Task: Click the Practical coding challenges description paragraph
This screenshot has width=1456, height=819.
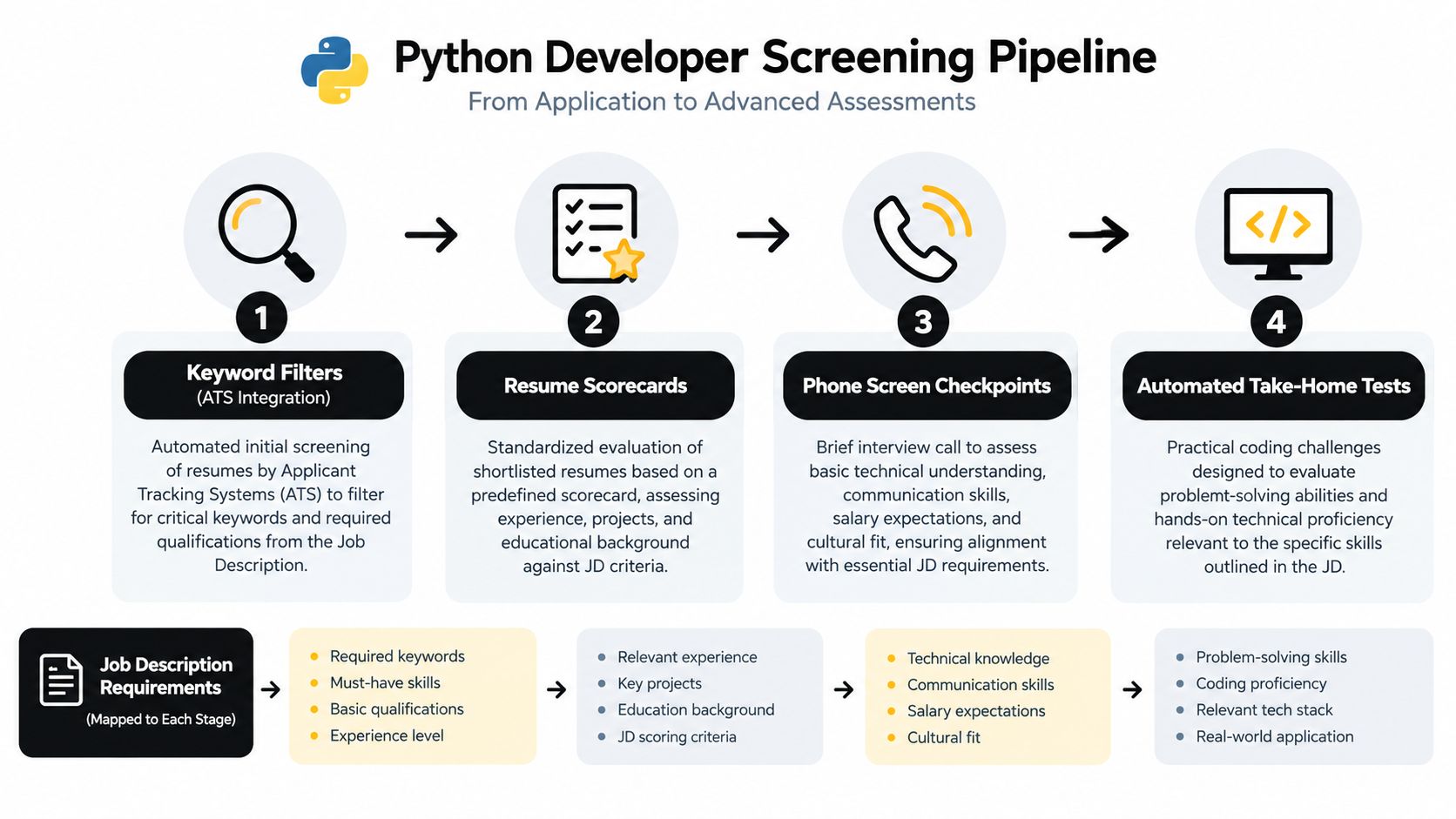Action: click(1274, 507)
